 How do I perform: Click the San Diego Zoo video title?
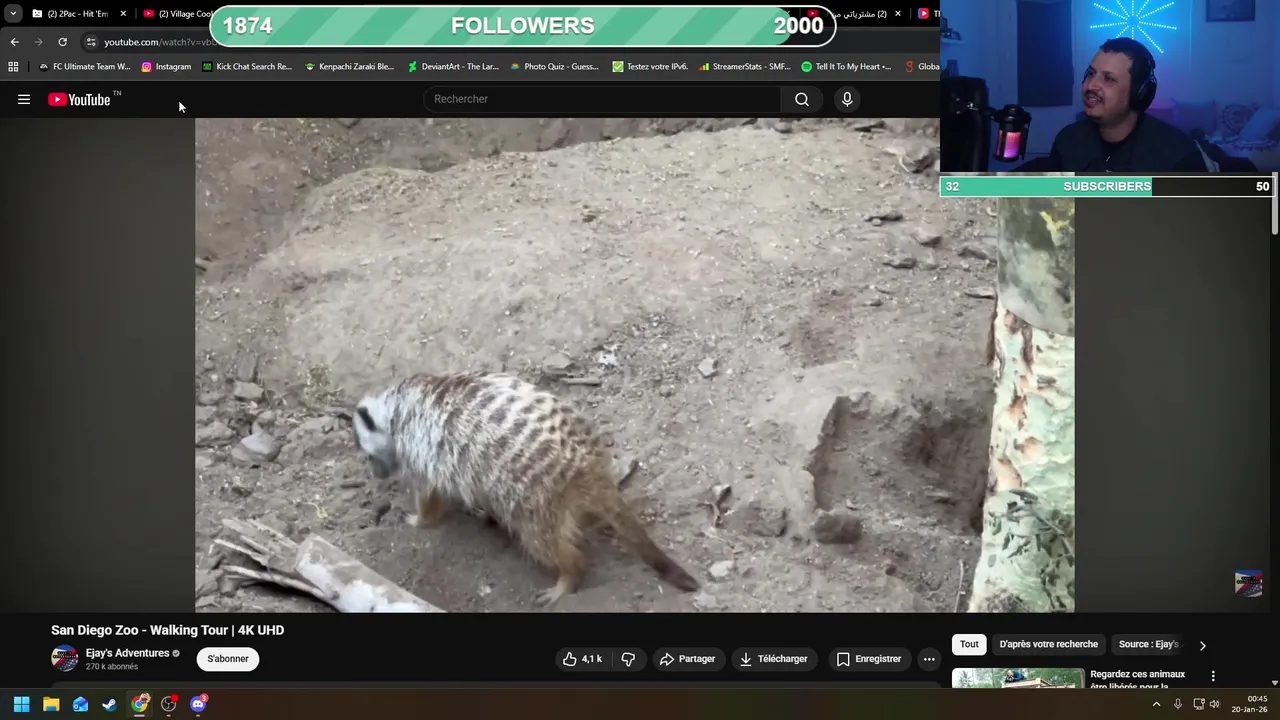coord(168,630)
